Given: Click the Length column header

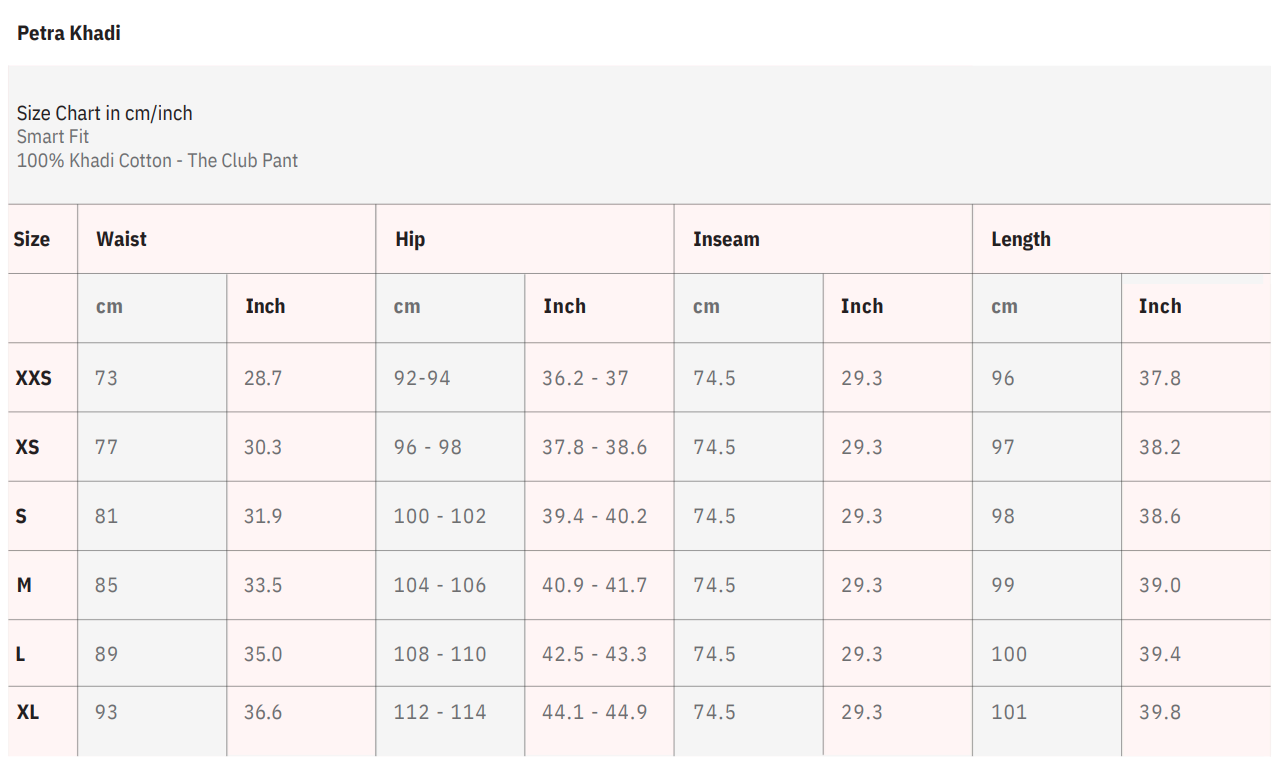Looking at the screenshot, I should click(1020, 239).
